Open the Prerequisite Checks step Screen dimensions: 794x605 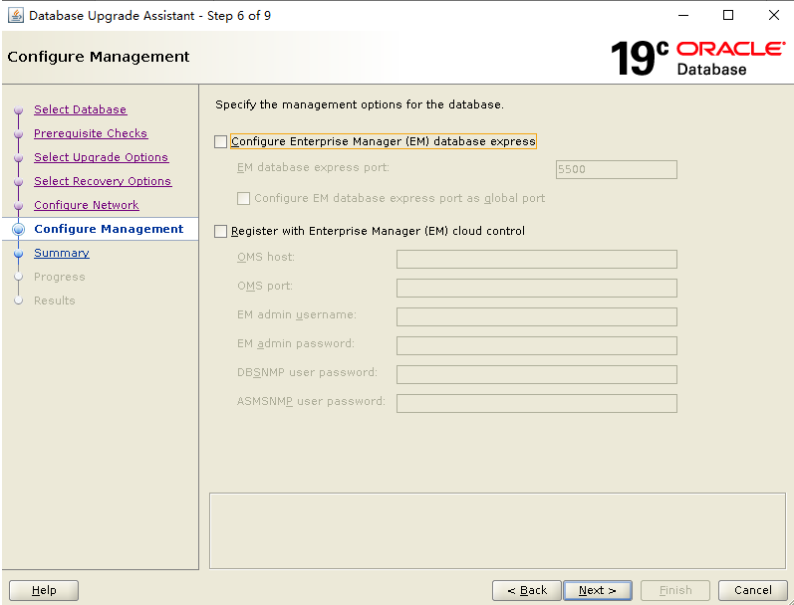[91, 134]
